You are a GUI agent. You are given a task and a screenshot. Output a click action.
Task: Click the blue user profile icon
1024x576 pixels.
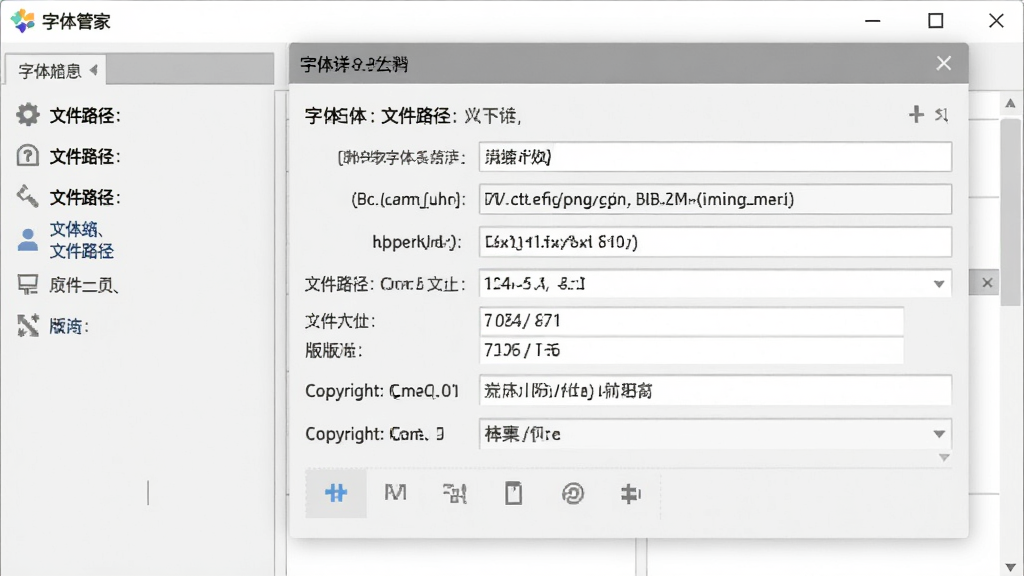[x=27, y=240]
